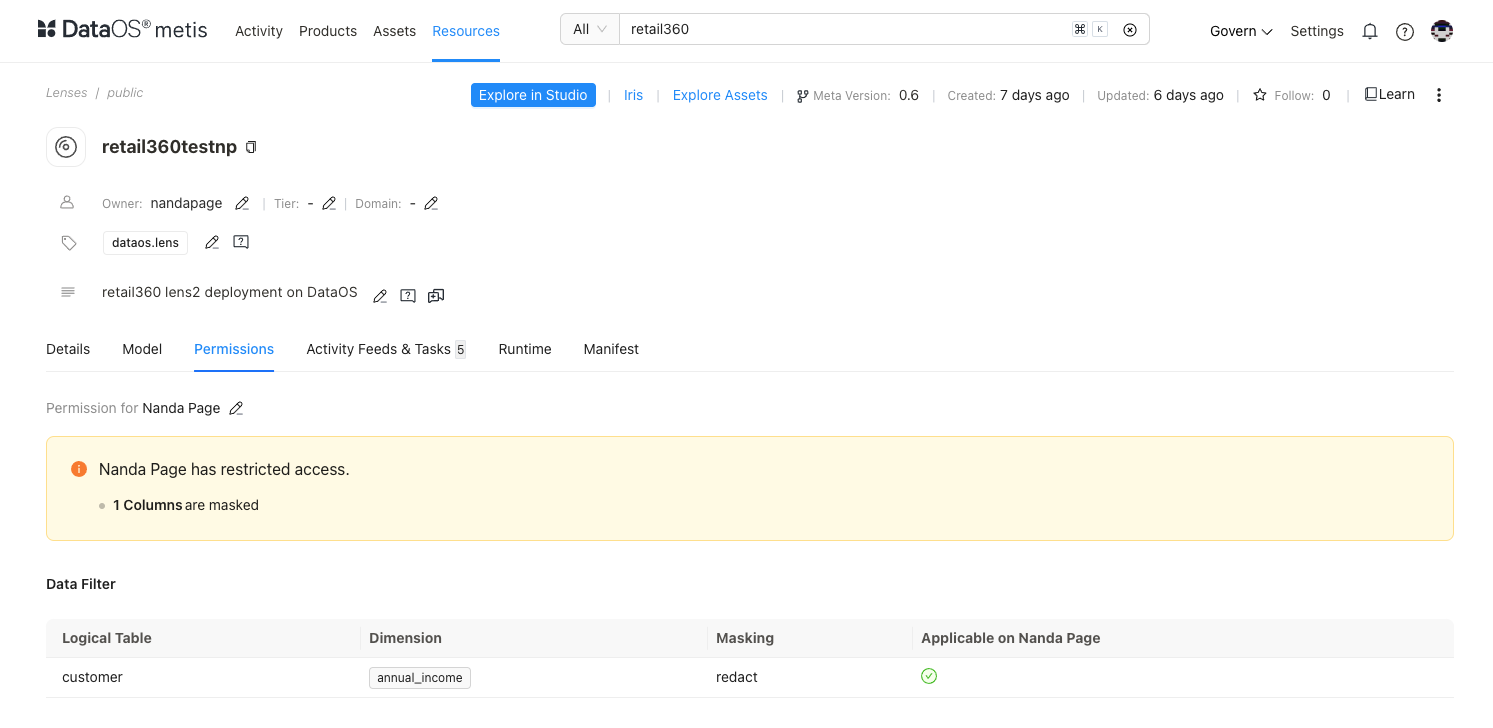Click the green applicable checkmark for customer

tap(929, 676)
